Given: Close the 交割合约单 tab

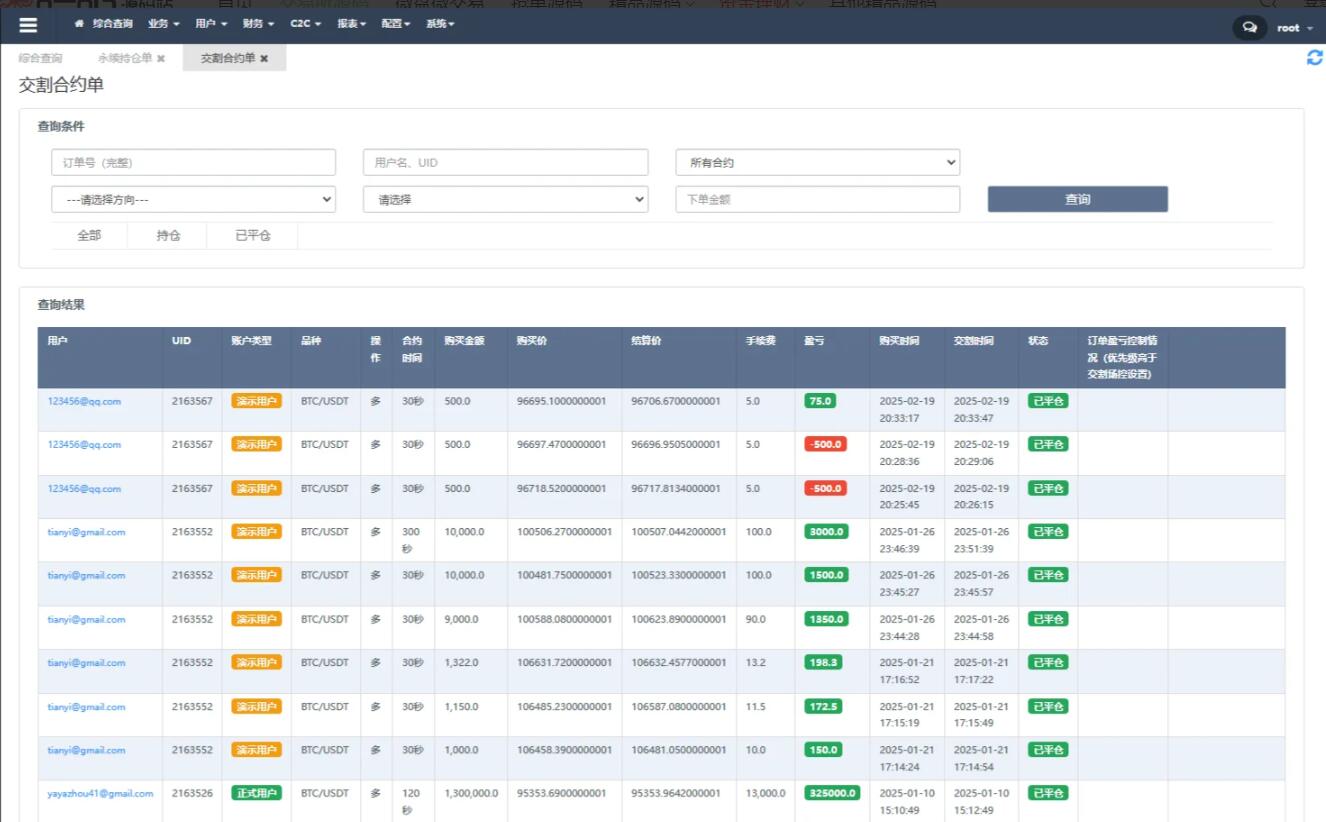Looking at the screenshot, I should (x=264, y=59).
